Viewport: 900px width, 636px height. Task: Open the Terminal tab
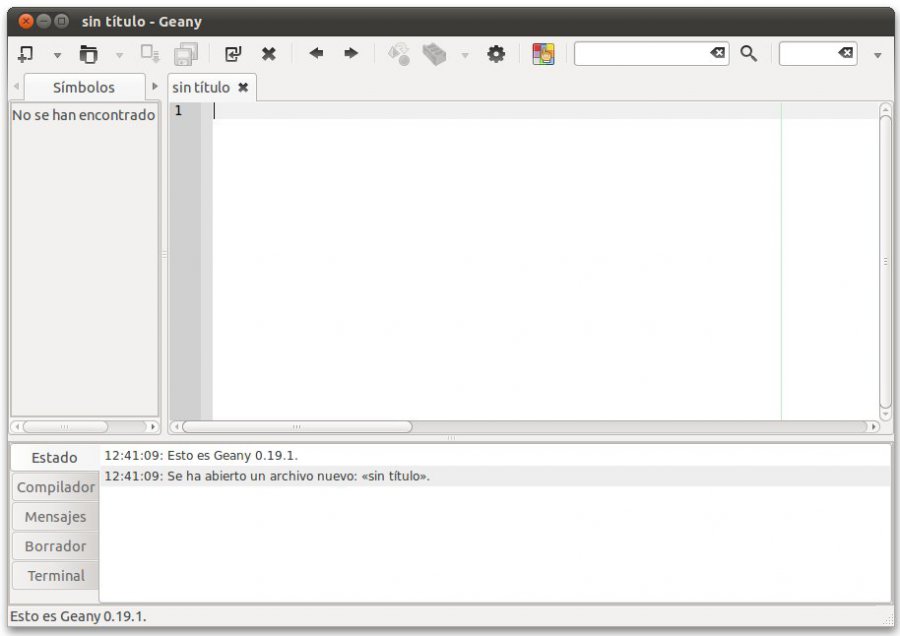56,576
